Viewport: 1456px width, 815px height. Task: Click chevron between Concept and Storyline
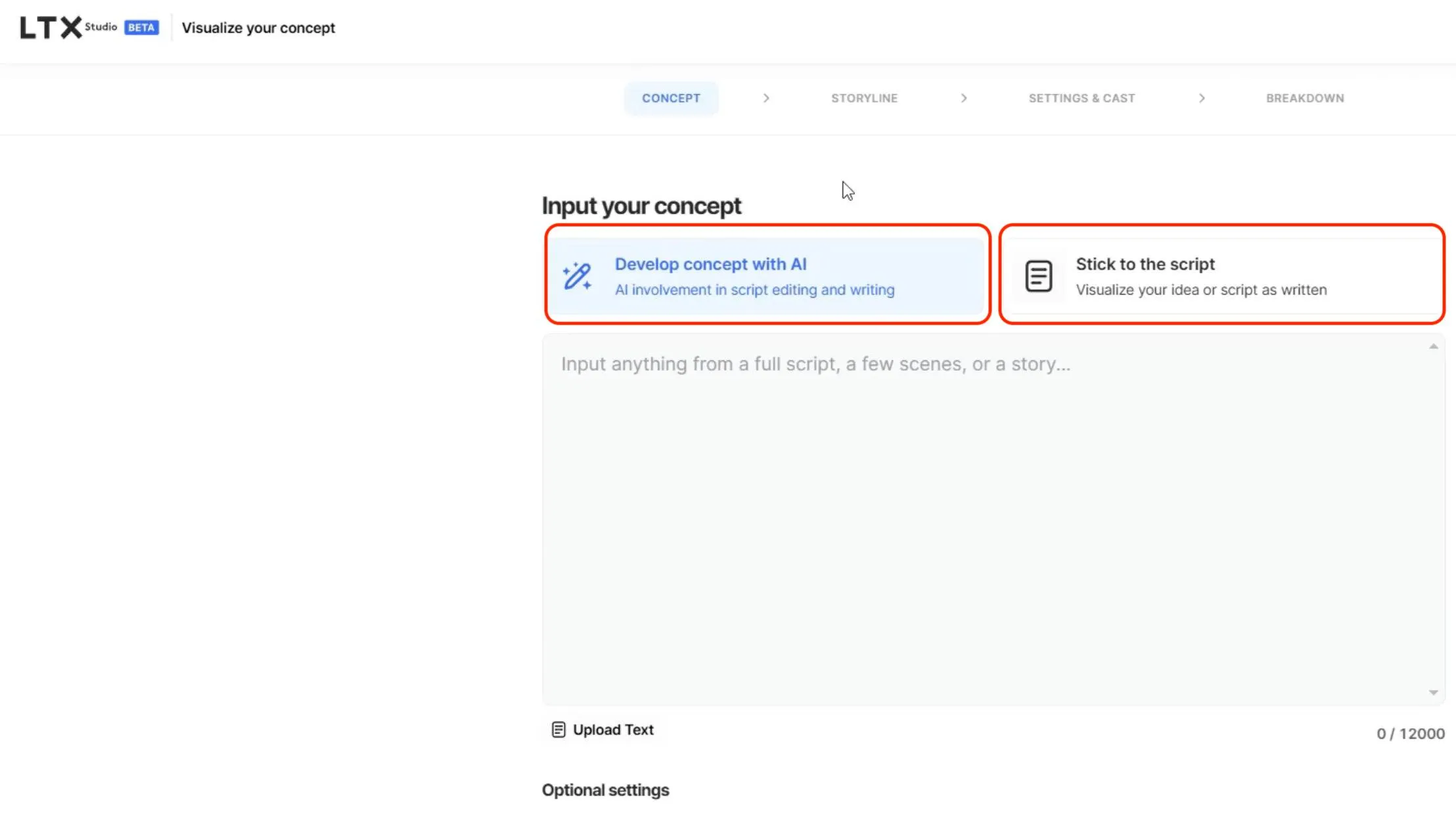coord(766,98)
